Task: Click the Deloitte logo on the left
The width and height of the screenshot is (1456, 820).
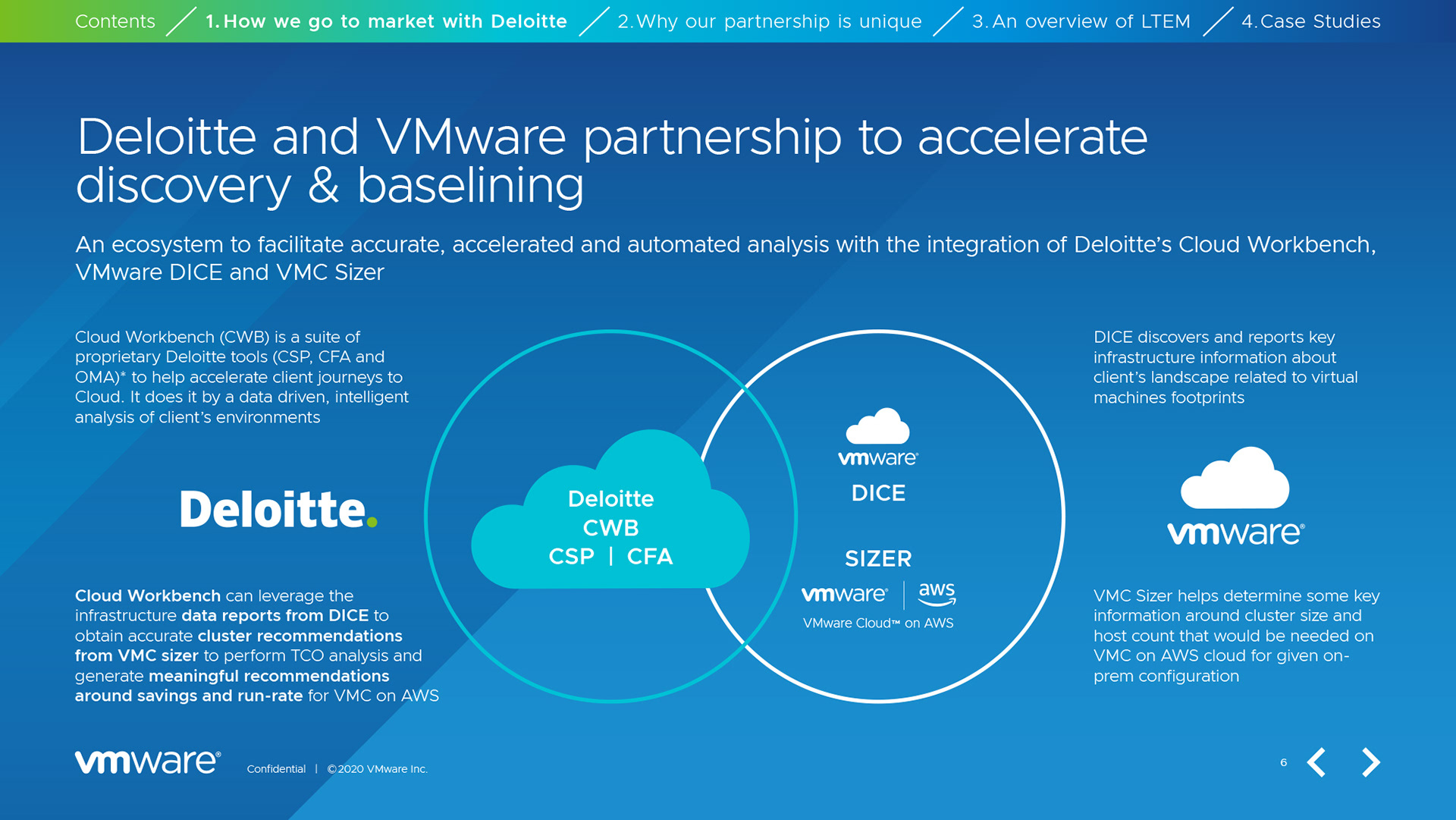Action: [278, 509]
